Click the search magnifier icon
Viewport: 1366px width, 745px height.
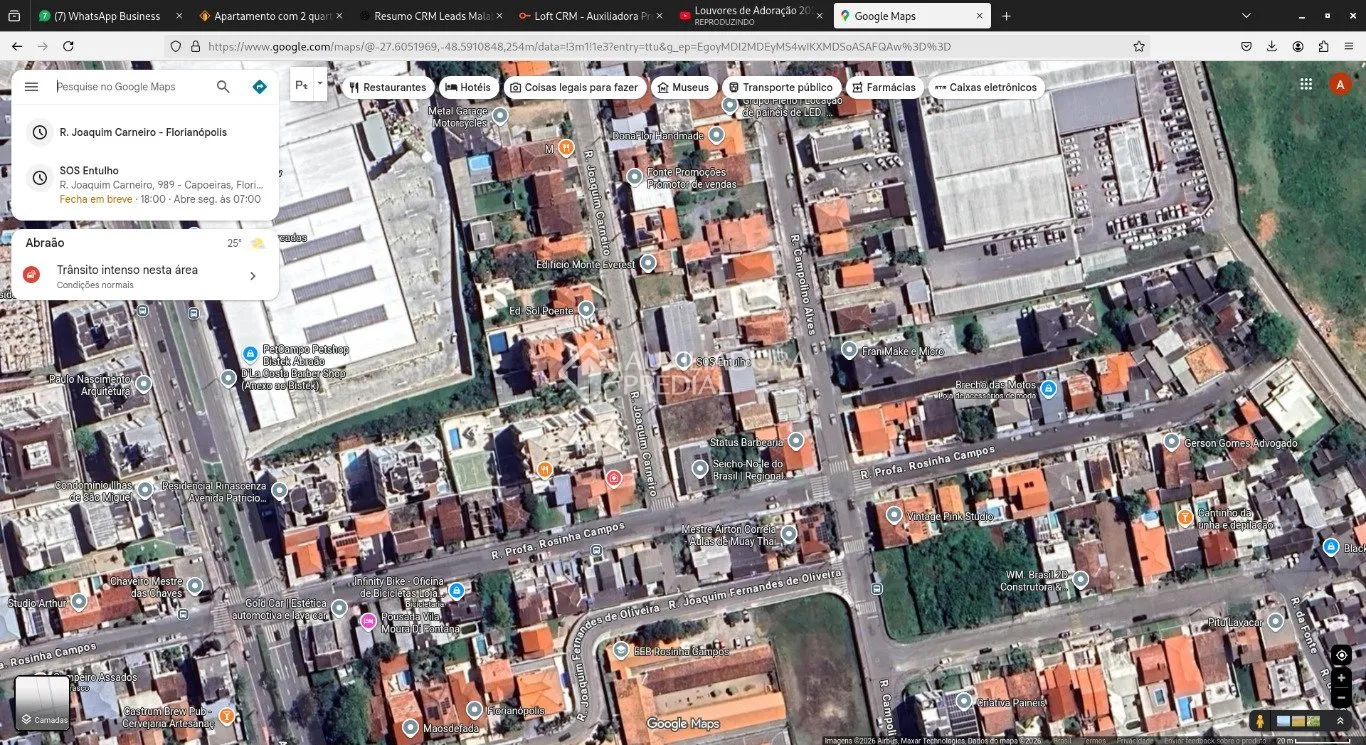[x=223, y=87]
